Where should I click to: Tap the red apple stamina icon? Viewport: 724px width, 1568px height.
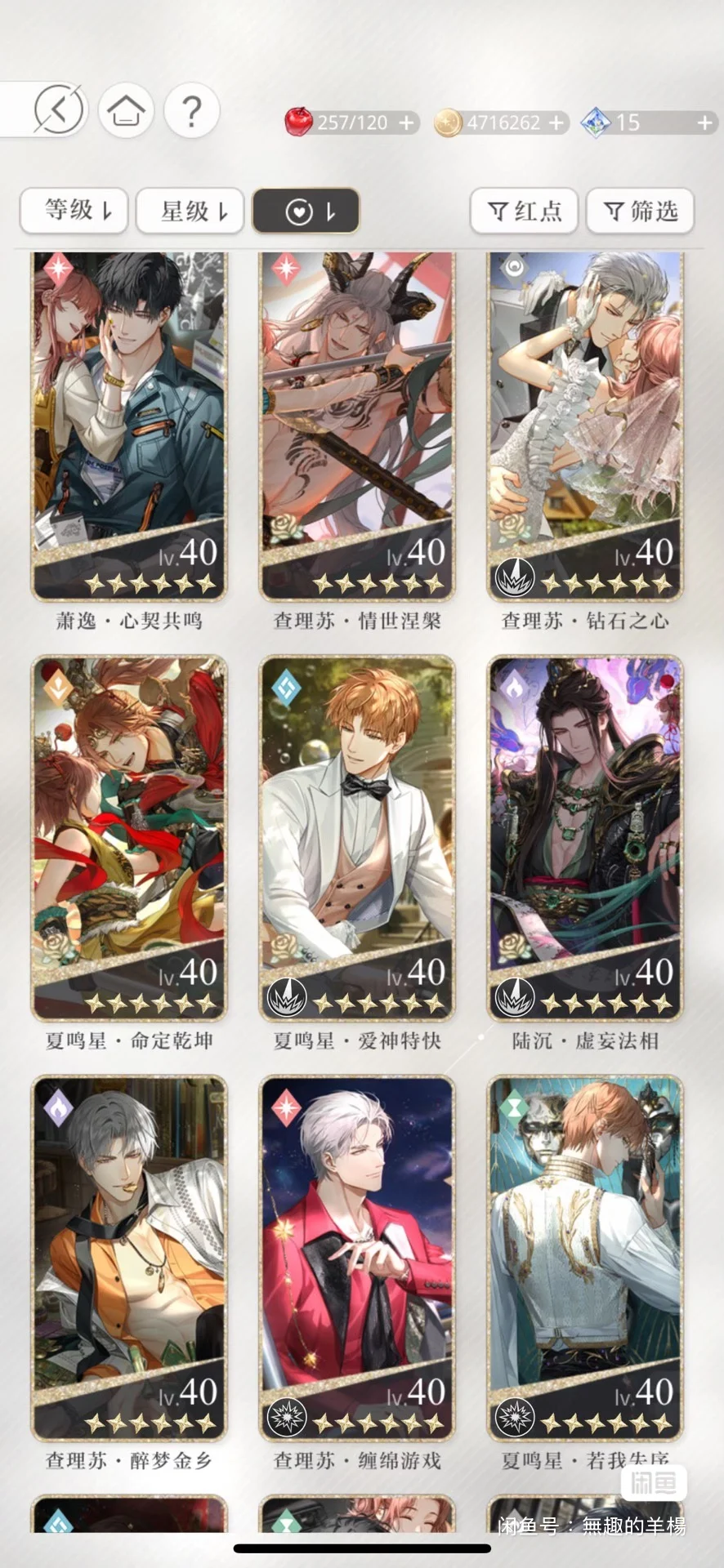coord(298,122)
